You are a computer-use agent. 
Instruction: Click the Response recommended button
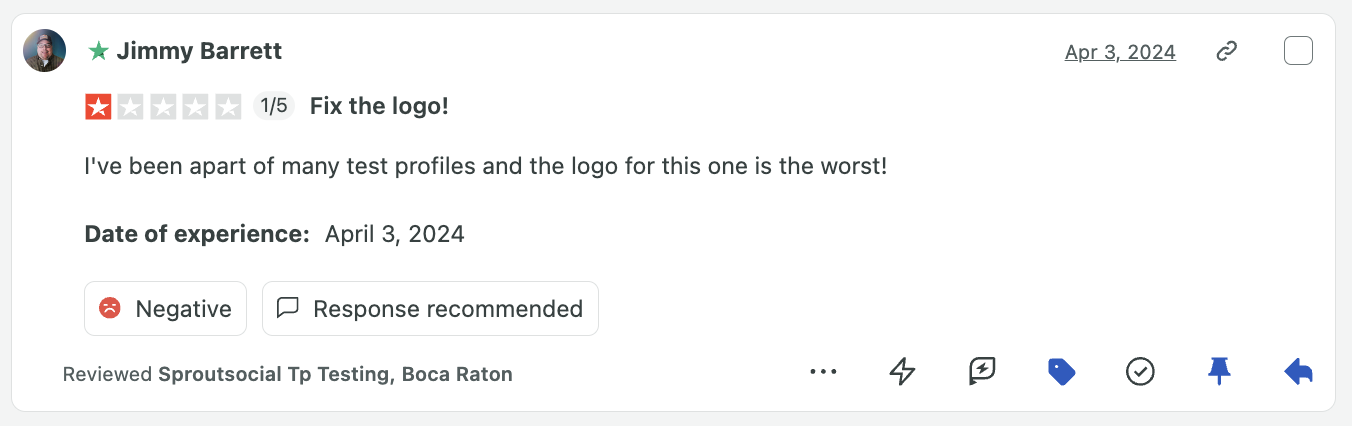(430, 309)
